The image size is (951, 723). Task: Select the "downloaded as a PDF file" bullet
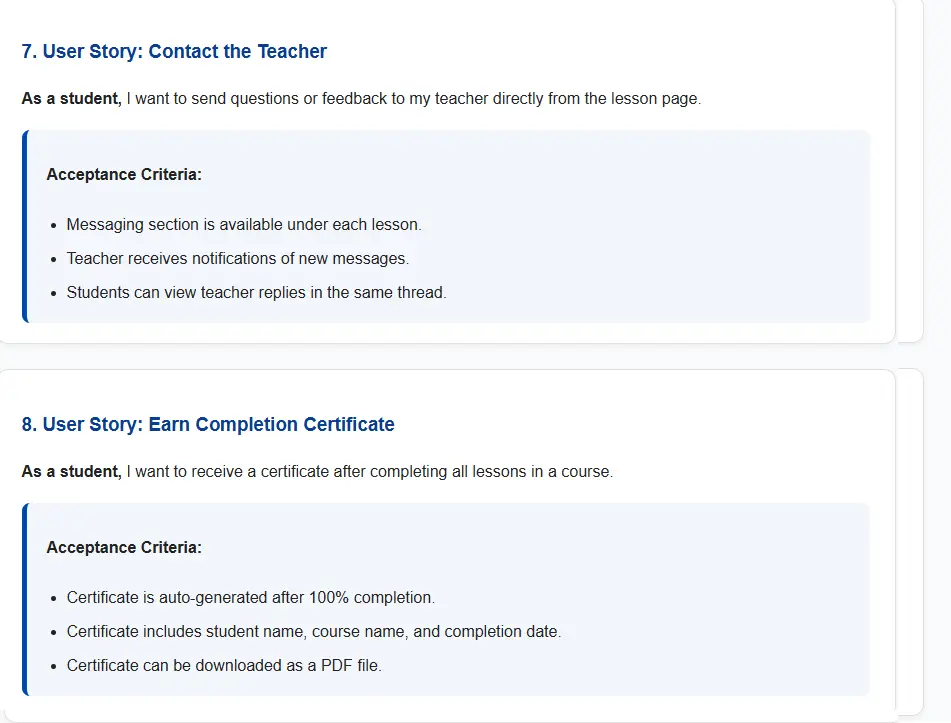click(224, 666)
